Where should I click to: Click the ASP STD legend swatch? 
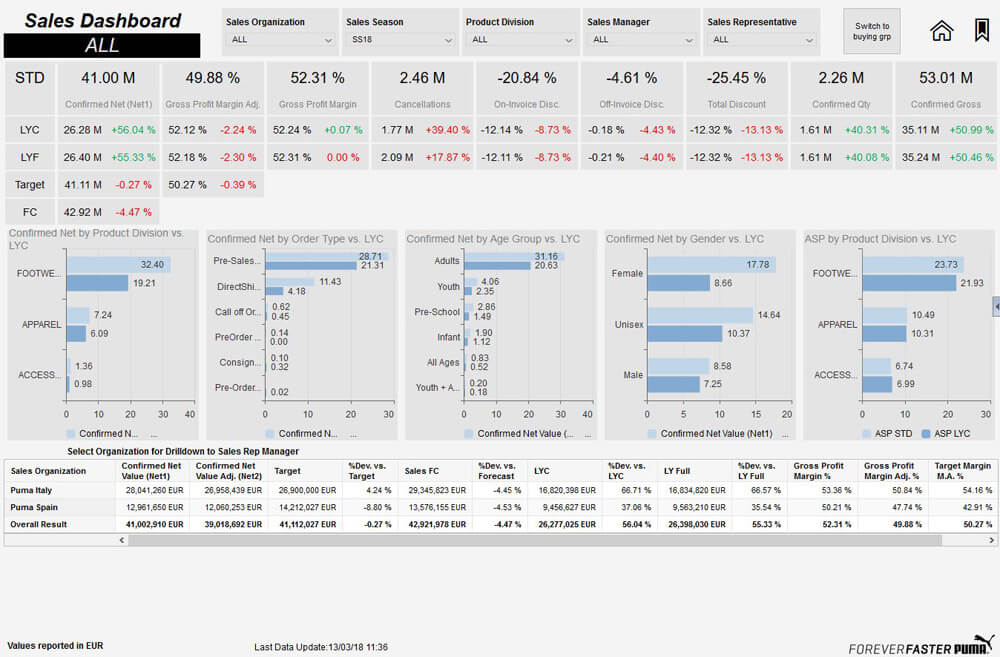pos(866,434)
